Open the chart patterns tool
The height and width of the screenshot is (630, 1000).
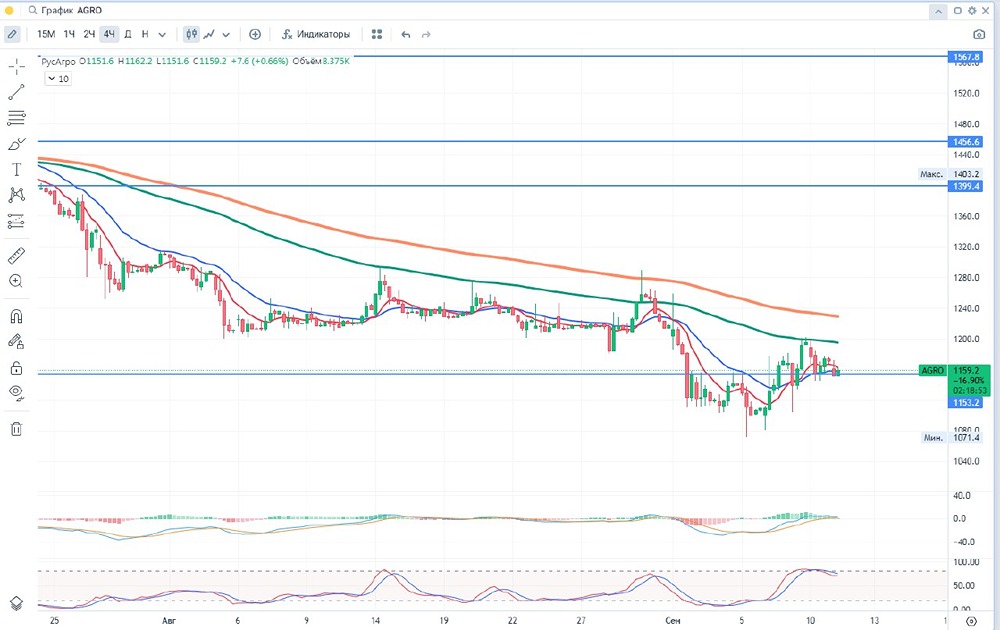[17, 195]
